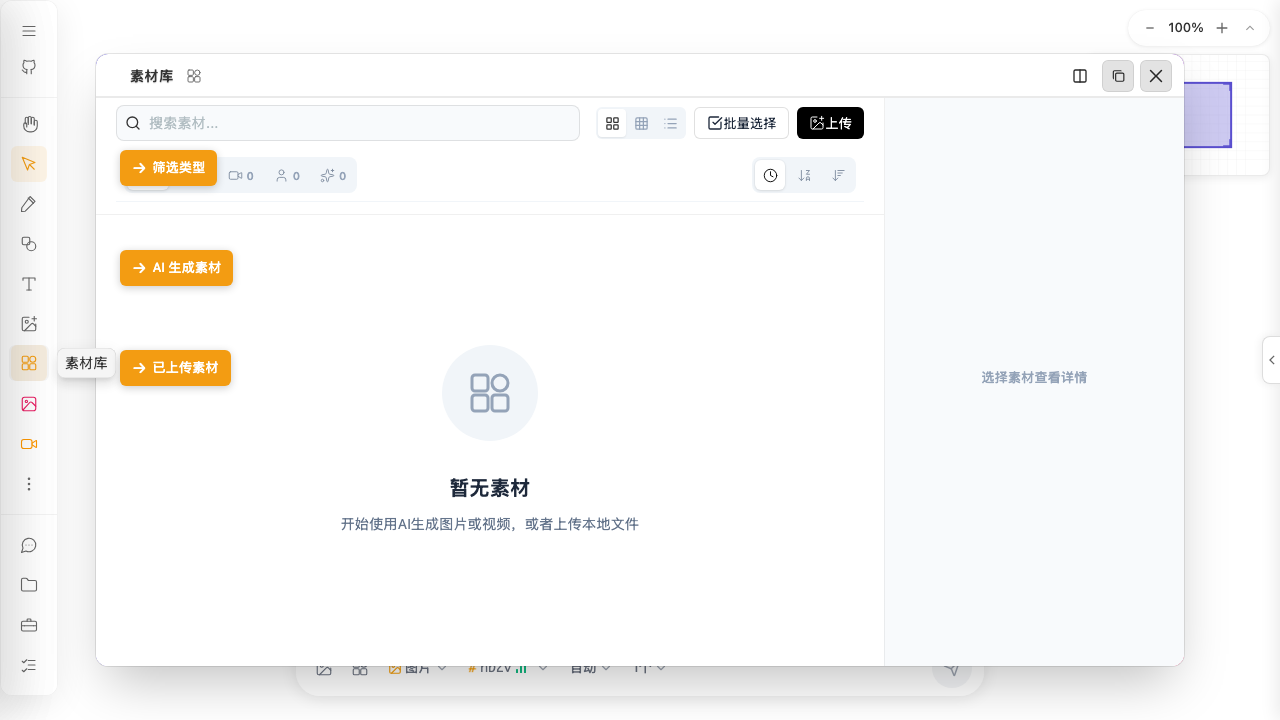Viewport: 1280px width, 720px height.
Task: Open the 1:1 aspect ratio dropdown
Action: pyautogui.click(x=651, y=667)
